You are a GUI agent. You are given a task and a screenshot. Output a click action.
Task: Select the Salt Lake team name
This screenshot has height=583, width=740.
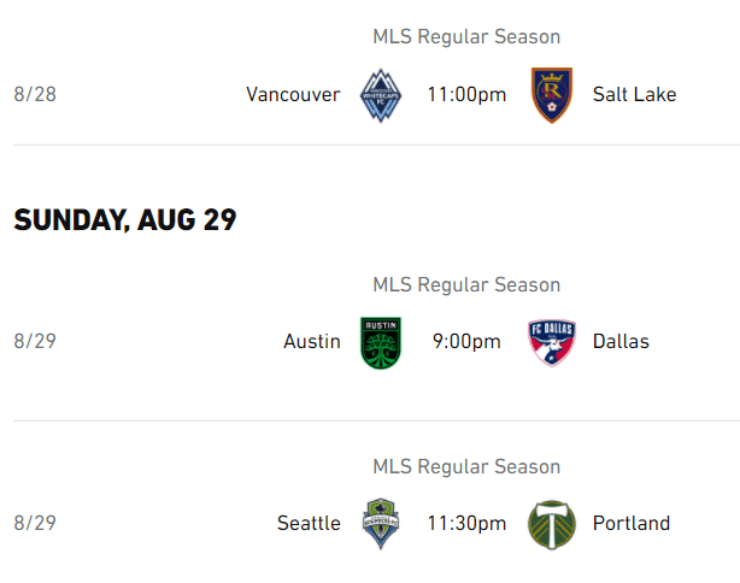[x=634, y=95]
